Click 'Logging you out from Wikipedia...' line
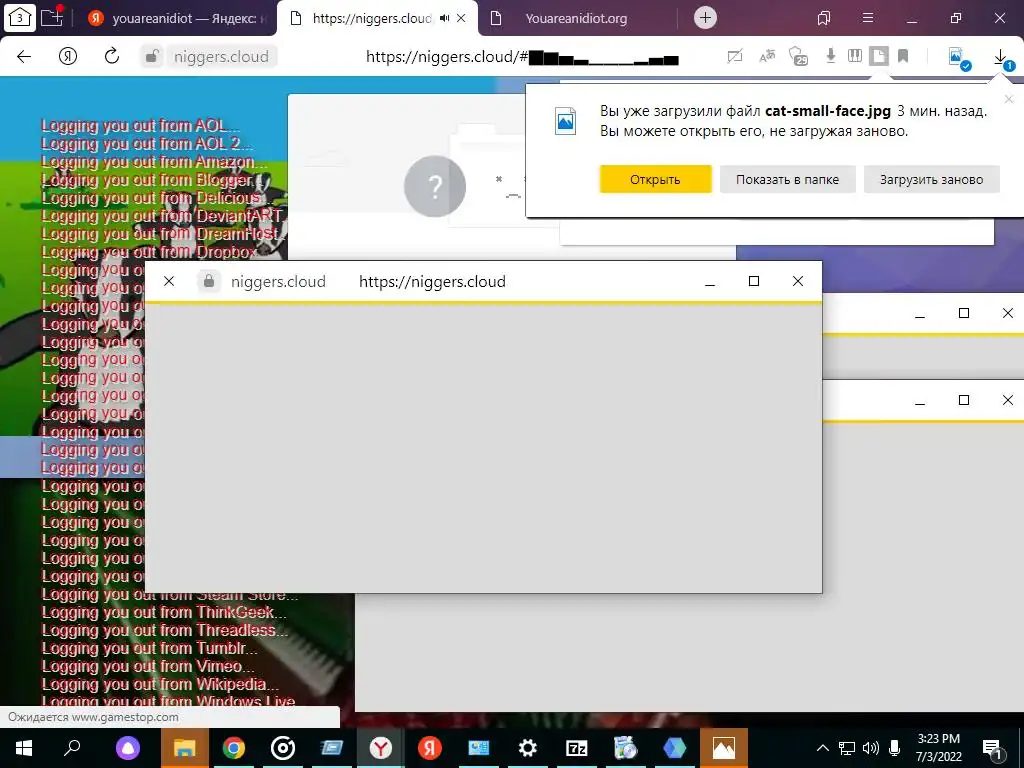Screen dimensions: 1024x768 pyautogui.click(x=161, y=684)
